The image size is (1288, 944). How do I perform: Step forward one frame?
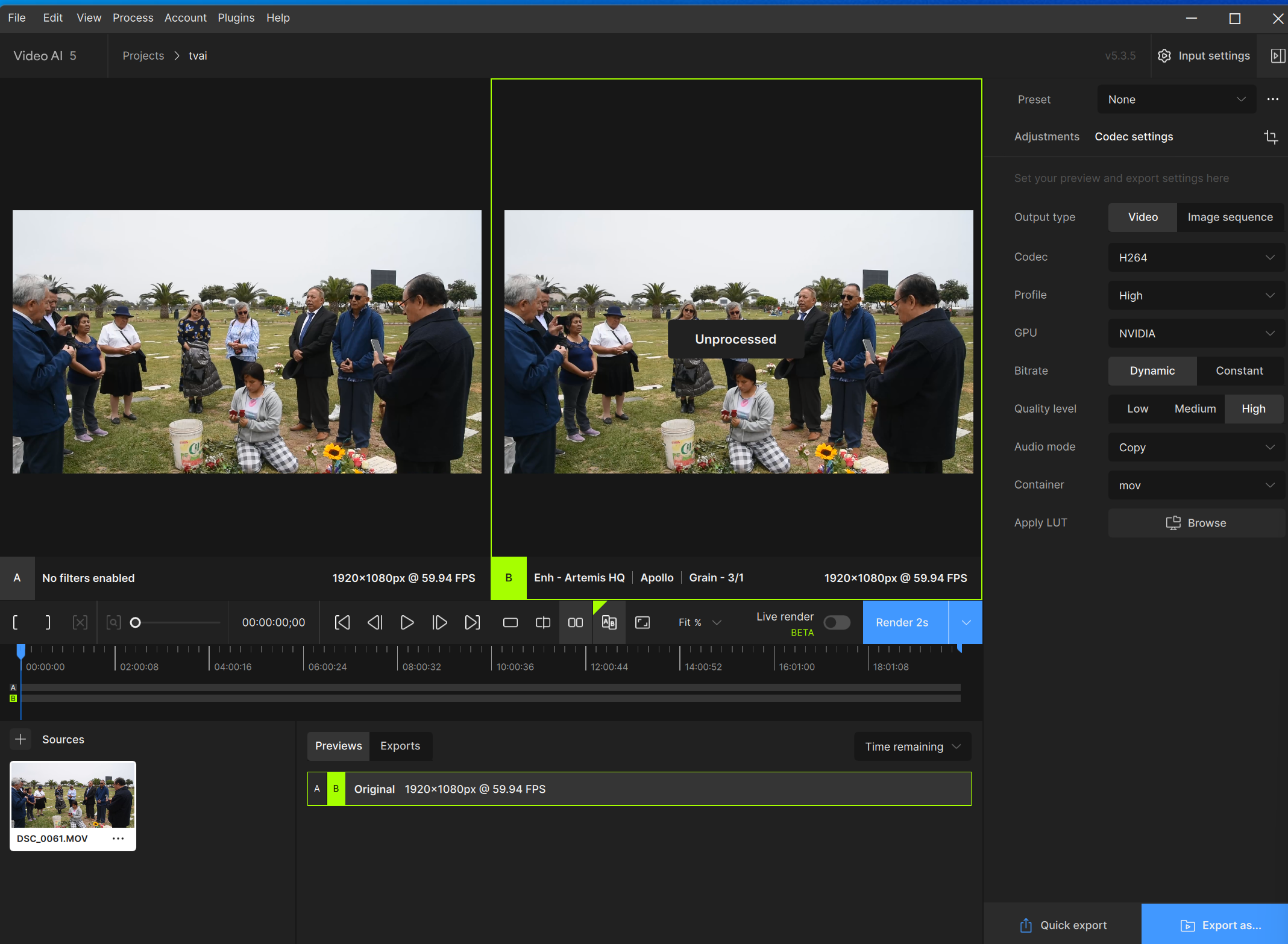pyautogui.click(x=439, y=622)
